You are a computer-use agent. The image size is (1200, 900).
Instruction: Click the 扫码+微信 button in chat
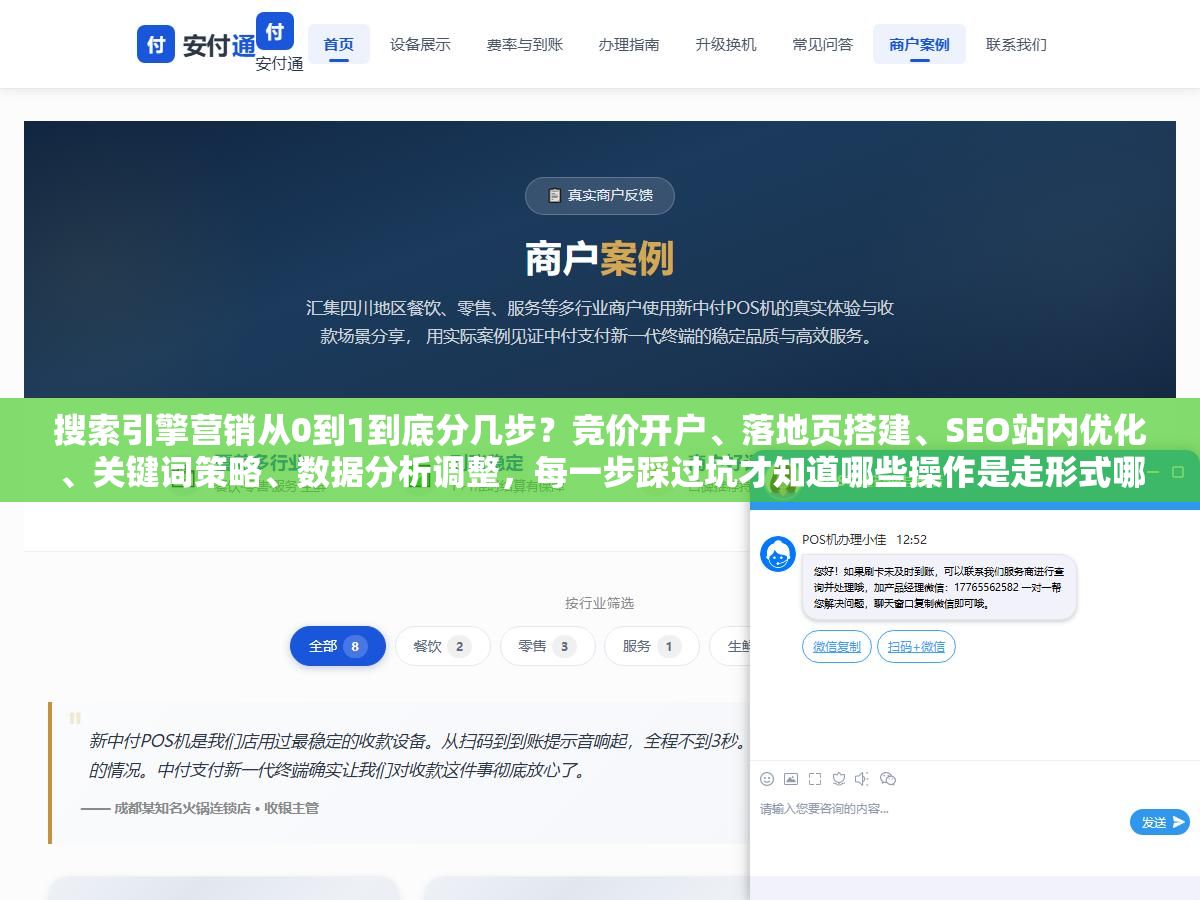(x=916, y=647)
